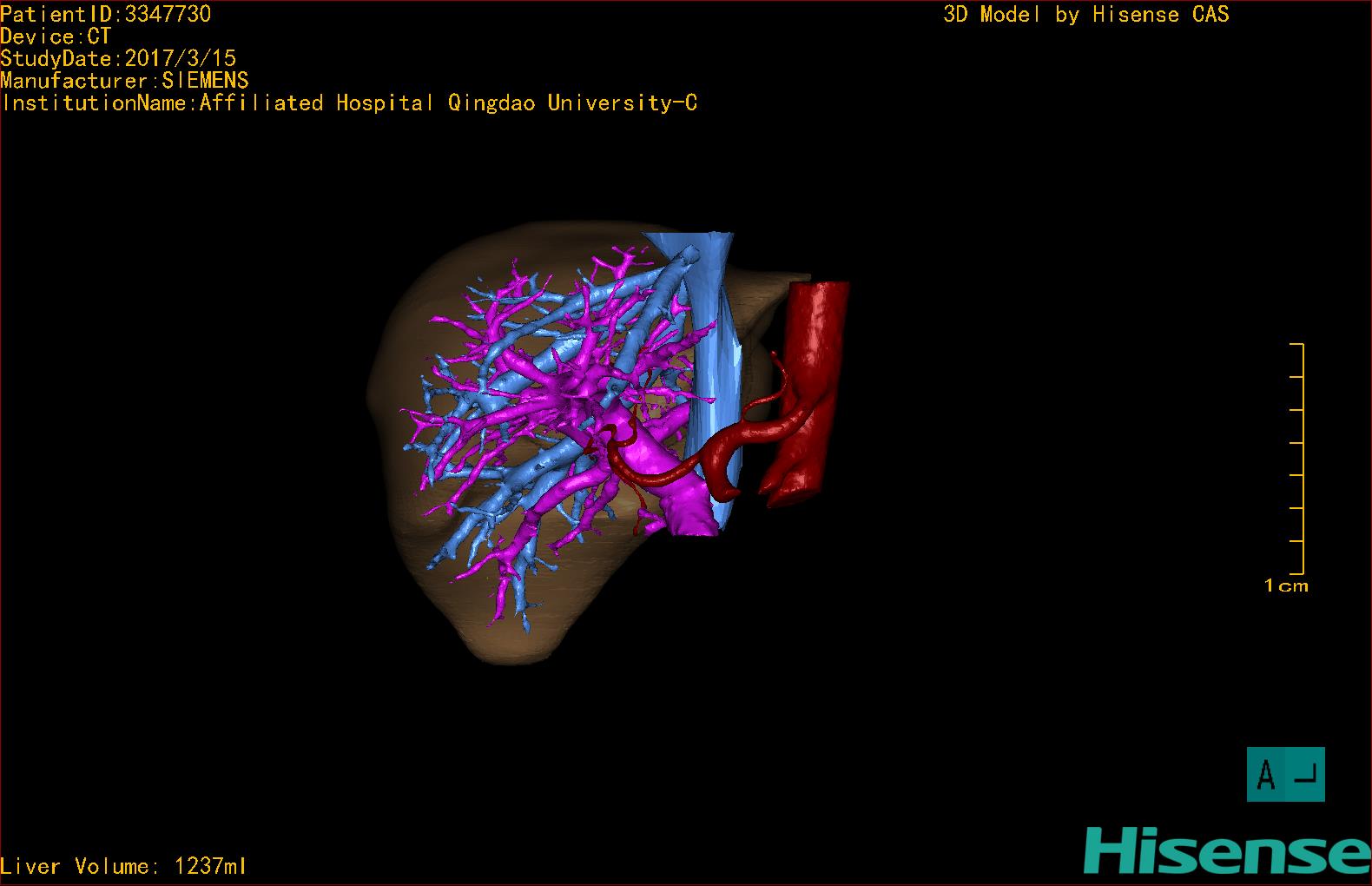Click the InstitutionName Affiliated Hospital text

tap(349, 103)
